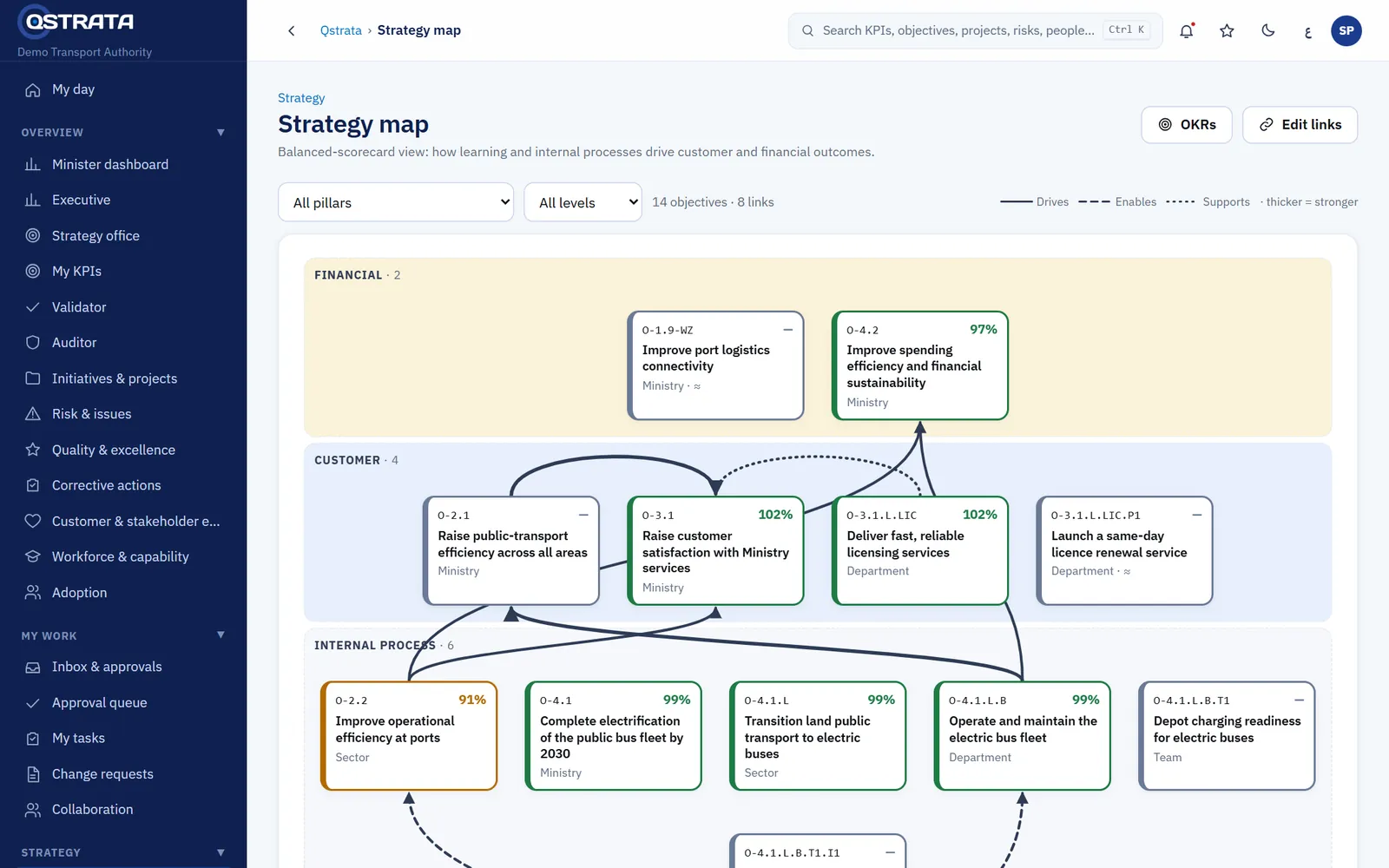Click the Edit links button
1389x868 pixels.
pyautogui.click(x=1300, y=125)
